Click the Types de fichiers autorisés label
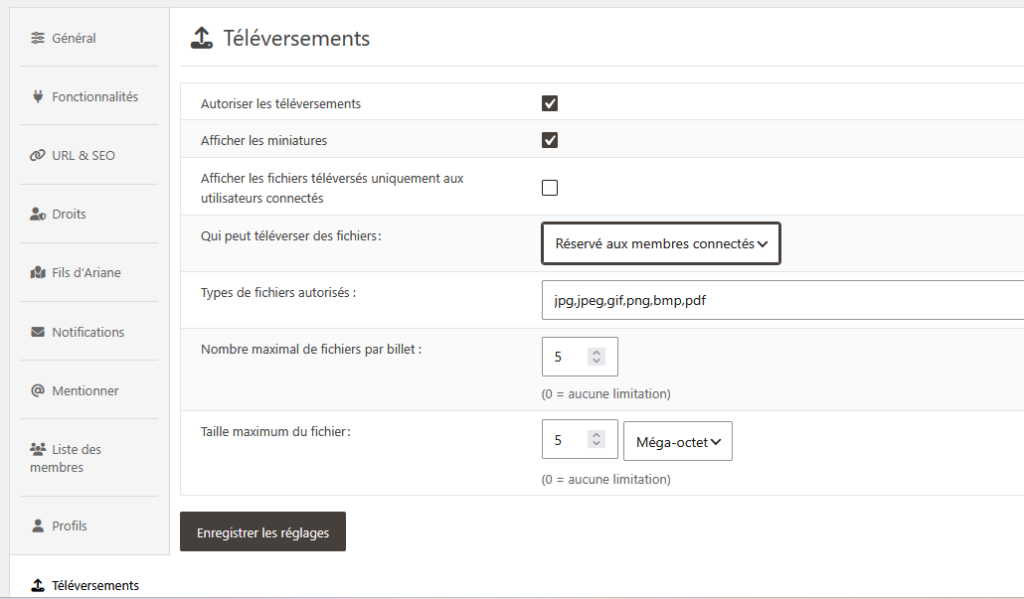This screenshot has height=599, width=1024. (x=278, y=293)
